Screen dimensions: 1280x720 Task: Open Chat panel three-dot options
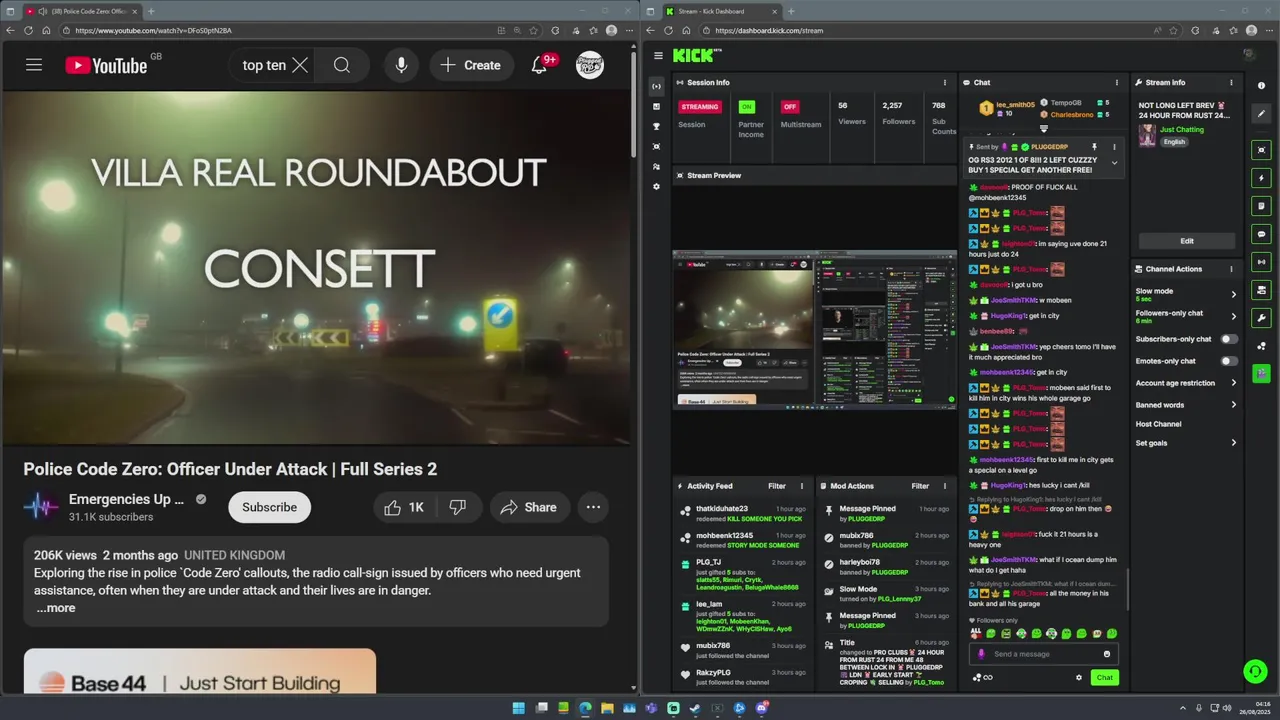(1117, 83)
